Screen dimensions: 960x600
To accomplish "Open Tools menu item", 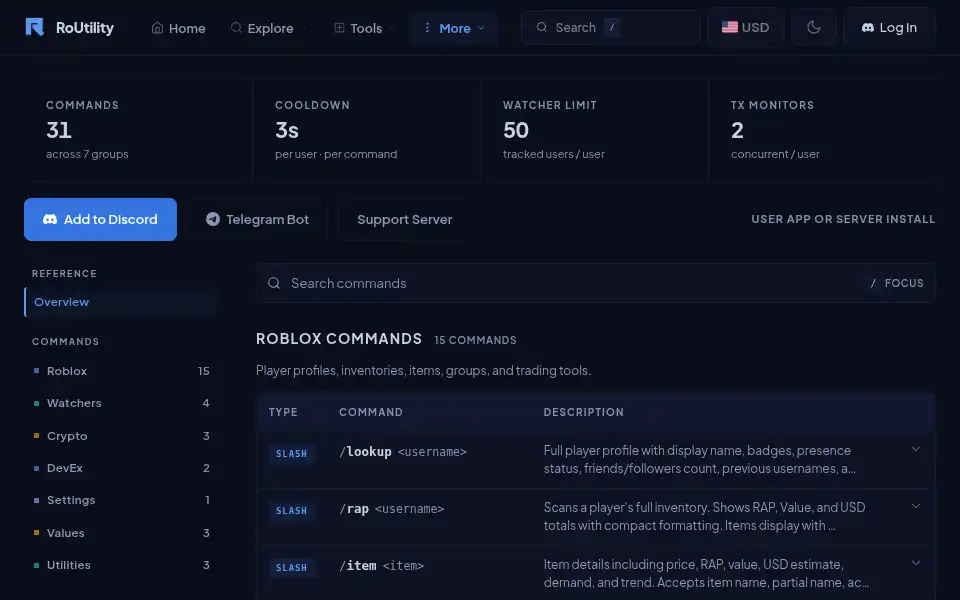I will [365, 28].
